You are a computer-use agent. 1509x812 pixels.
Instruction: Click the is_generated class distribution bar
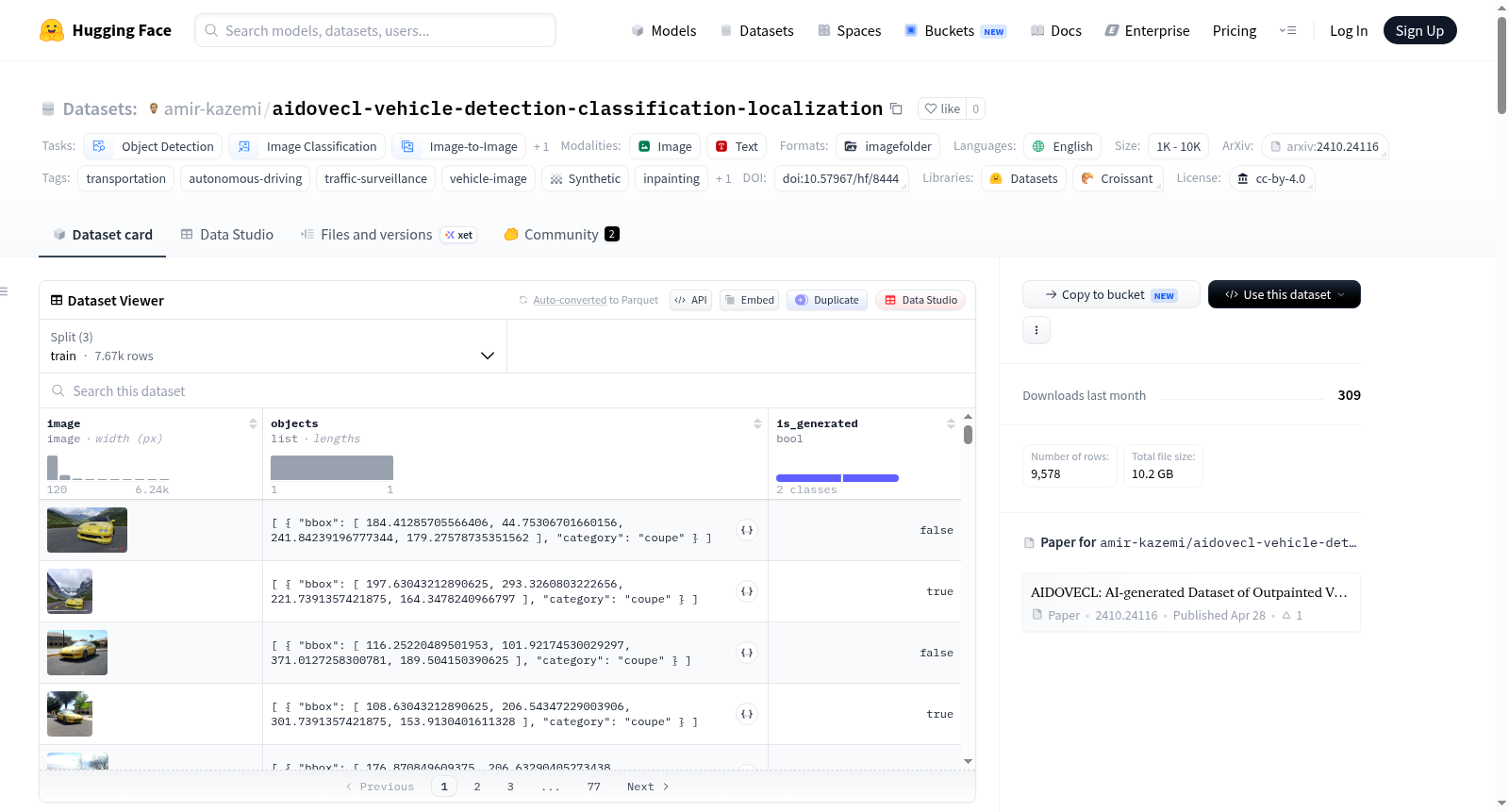point(837,478)
